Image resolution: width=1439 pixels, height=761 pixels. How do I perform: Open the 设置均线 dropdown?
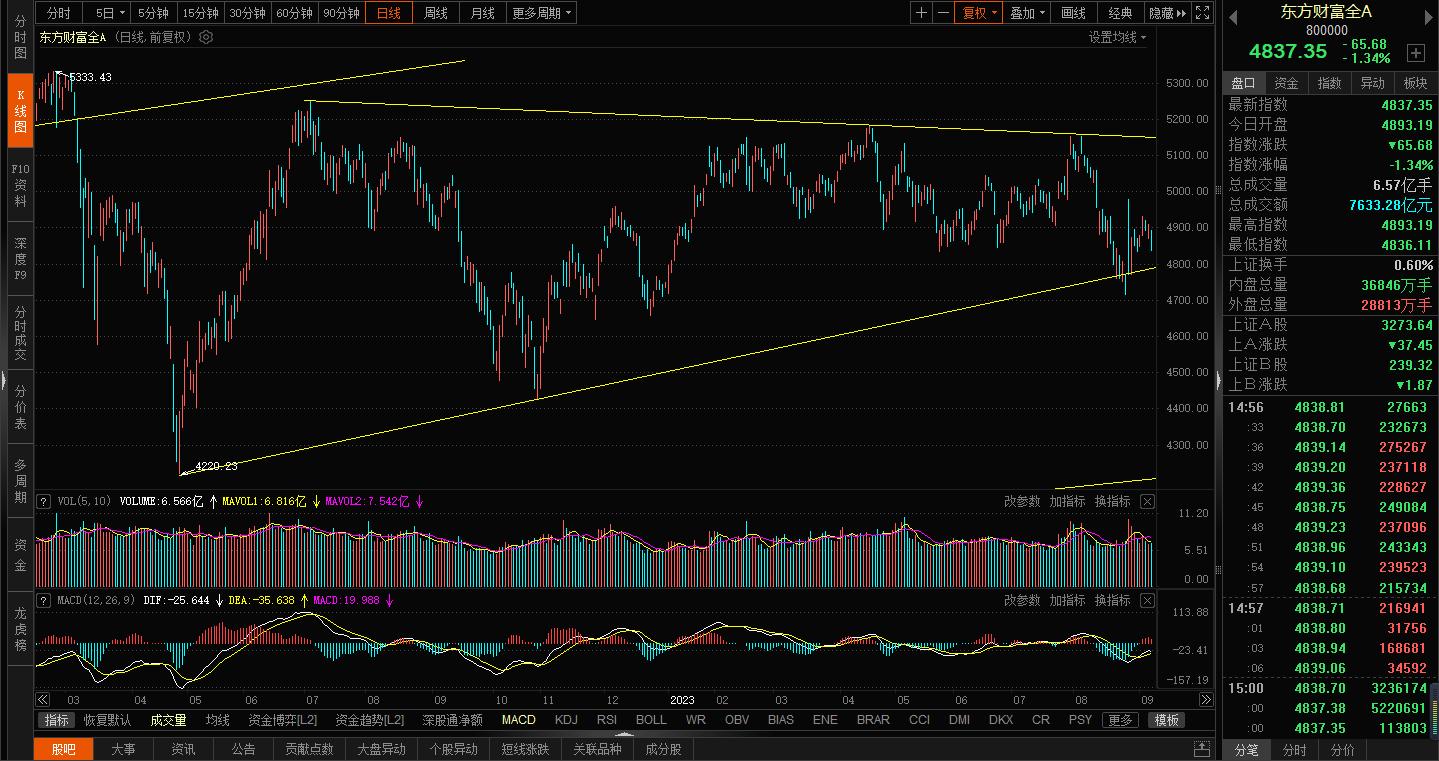1118,37
